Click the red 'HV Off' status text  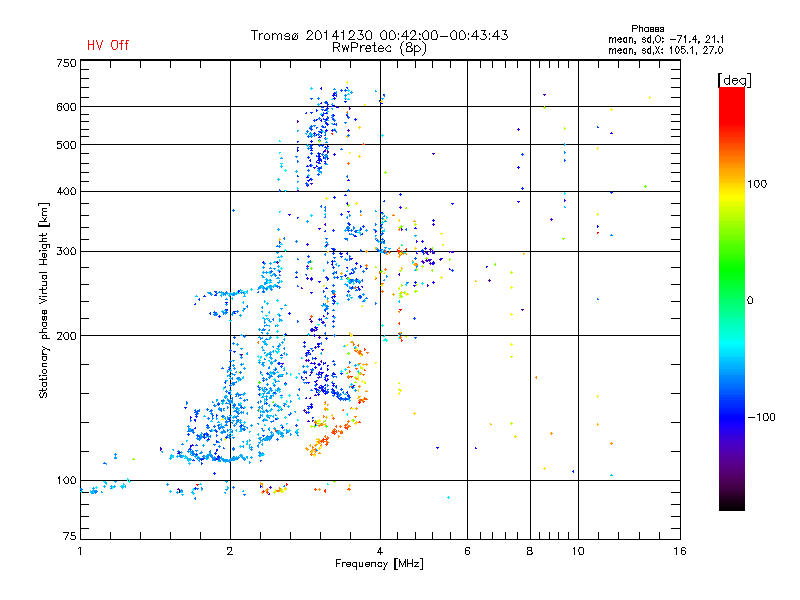click(x=108, y=45)
